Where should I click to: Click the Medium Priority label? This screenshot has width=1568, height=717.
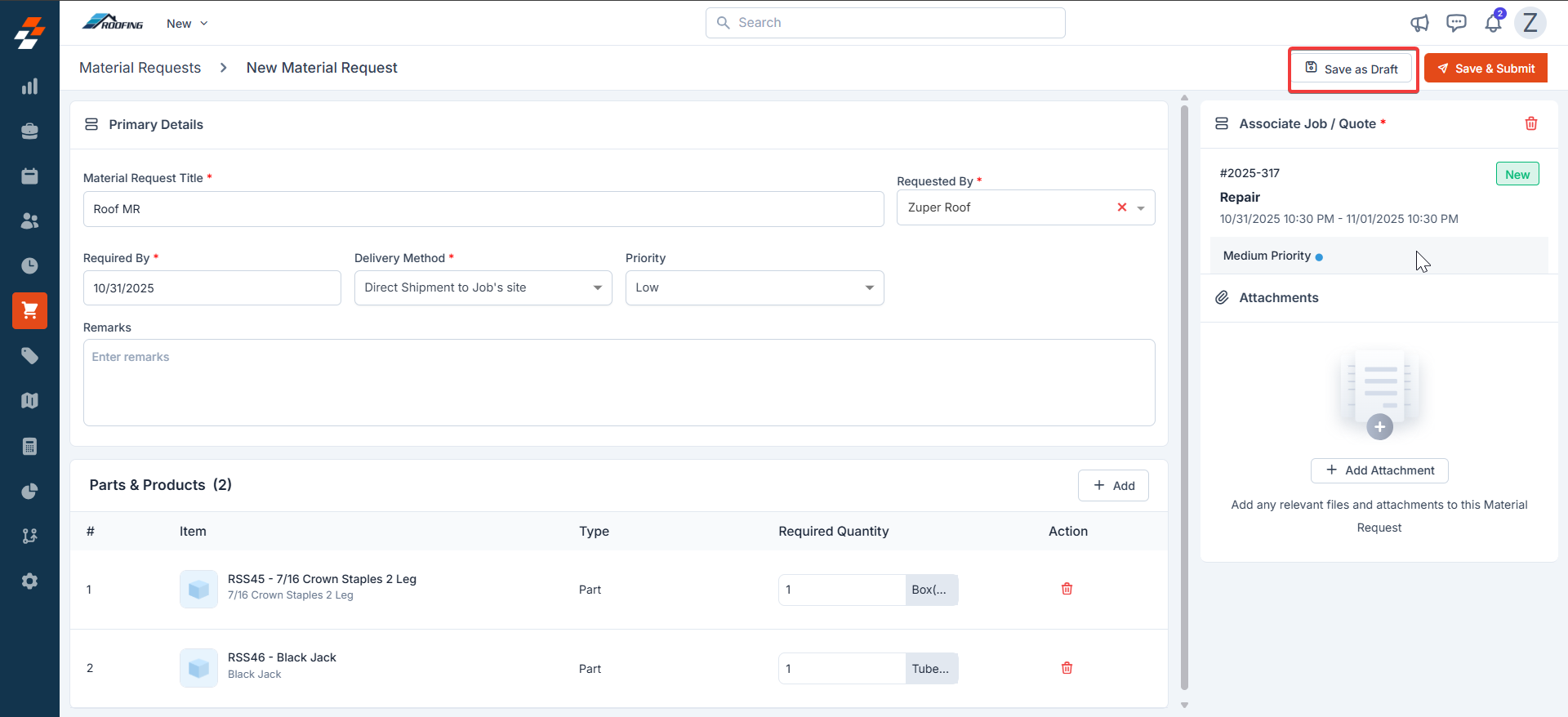tap(1267, 256)
